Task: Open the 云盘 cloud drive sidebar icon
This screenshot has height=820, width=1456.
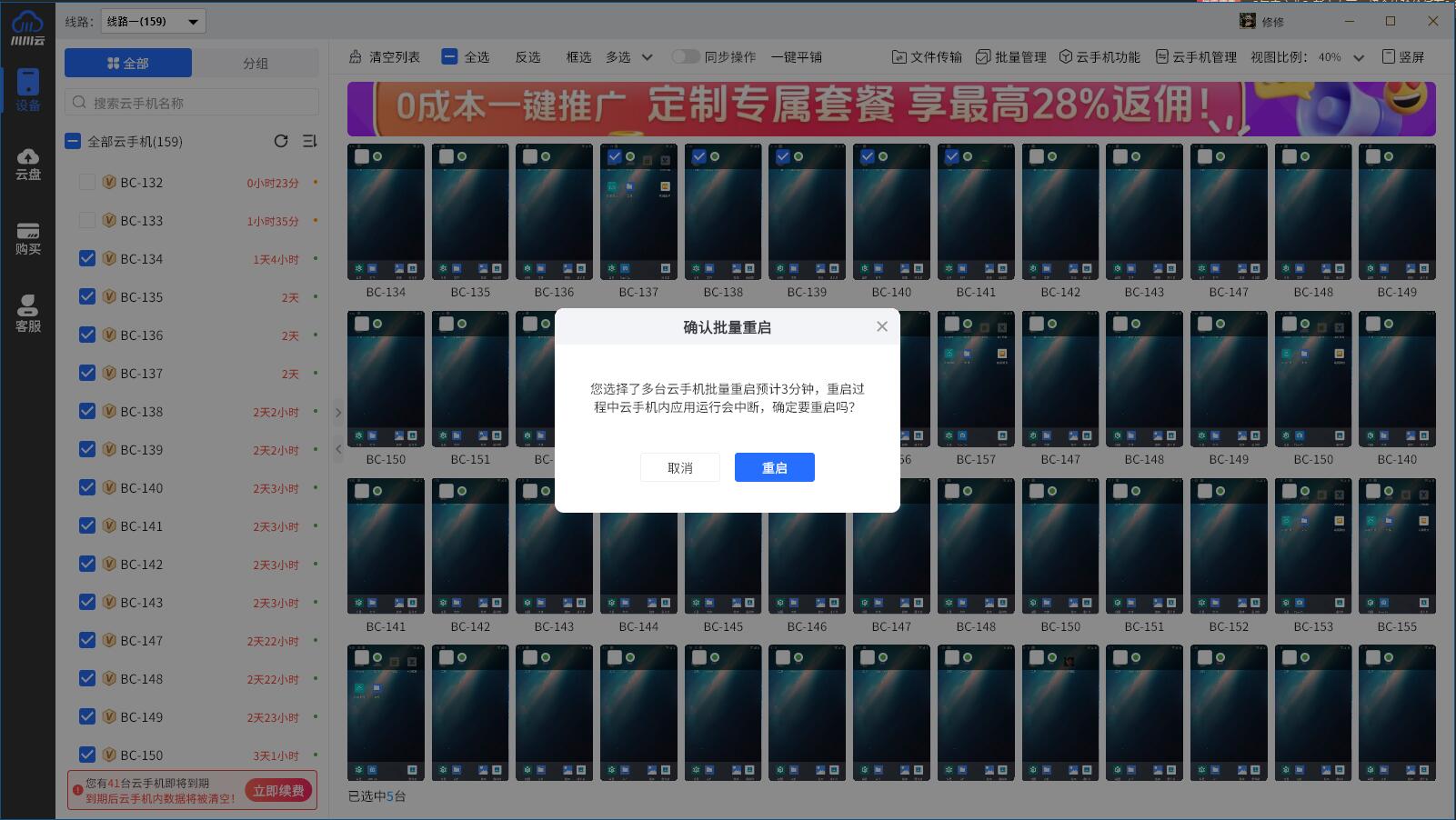Action: [28, 164]
